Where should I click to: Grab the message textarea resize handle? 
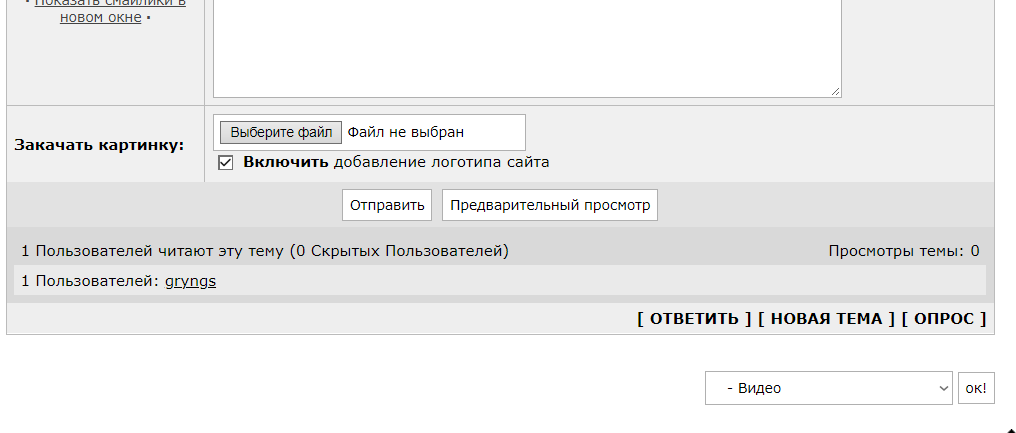click(835, 92)
